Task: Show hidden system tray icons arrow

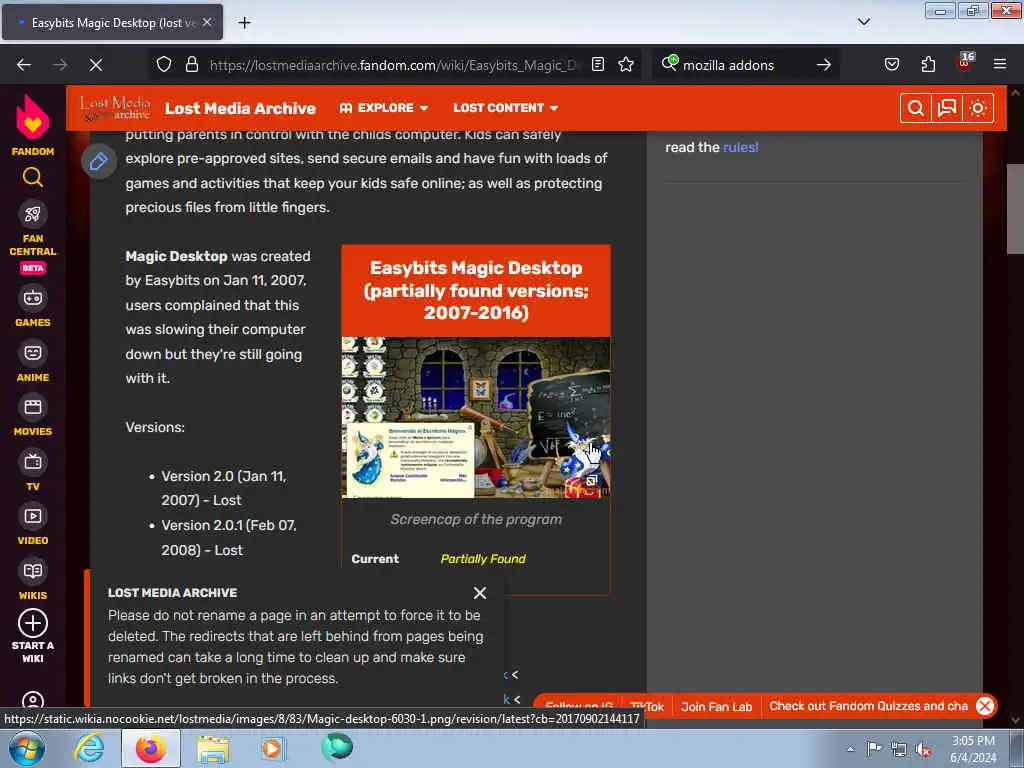Action: coord(850,750)
